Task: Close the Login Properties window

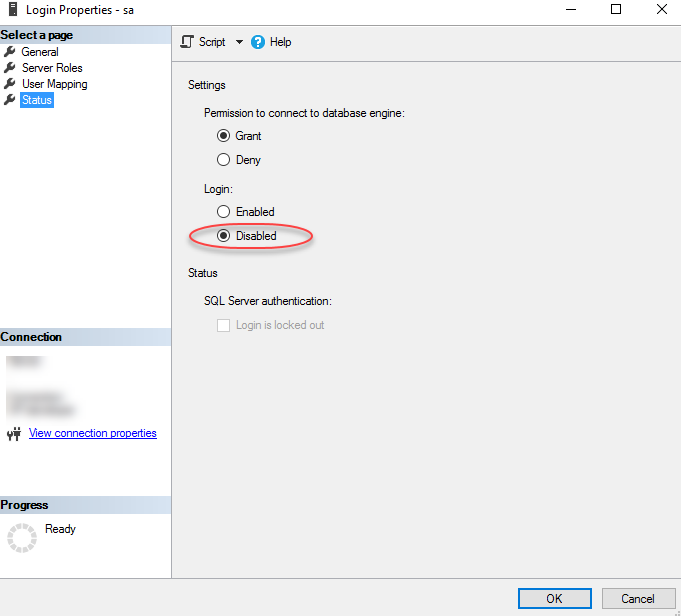Action: pos(661,10)
